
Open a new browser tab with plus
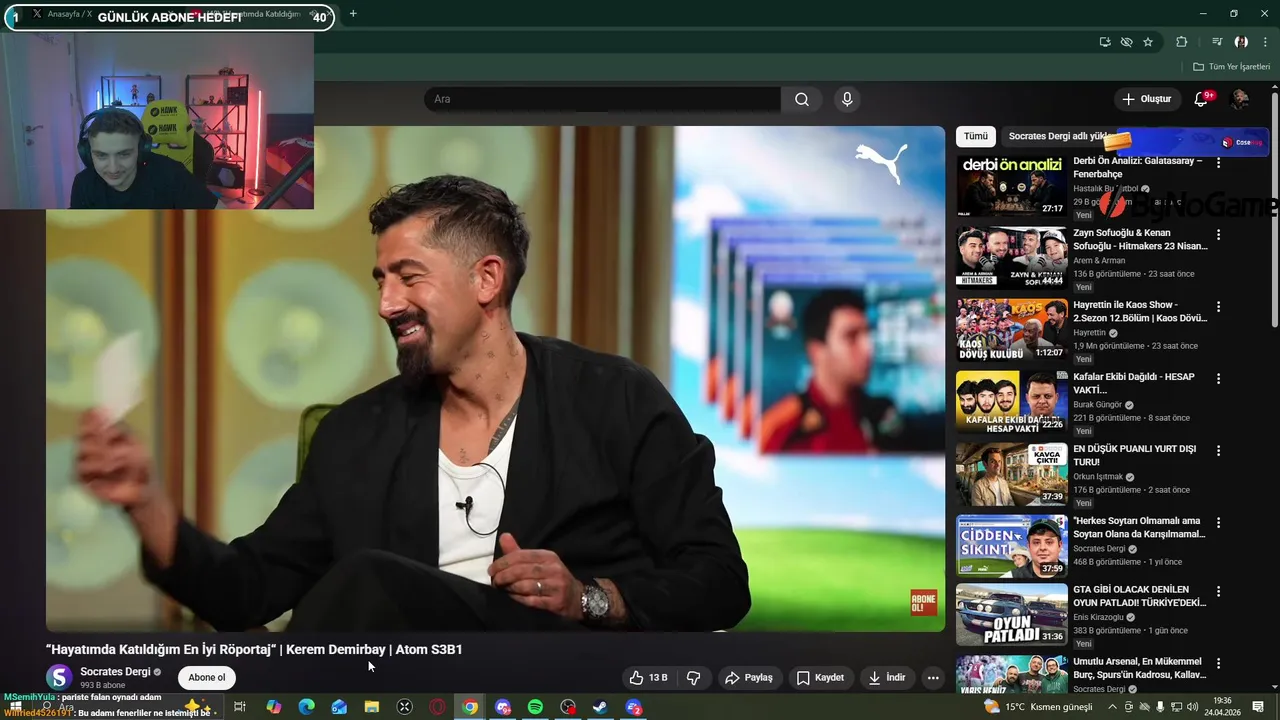(353, 14)
